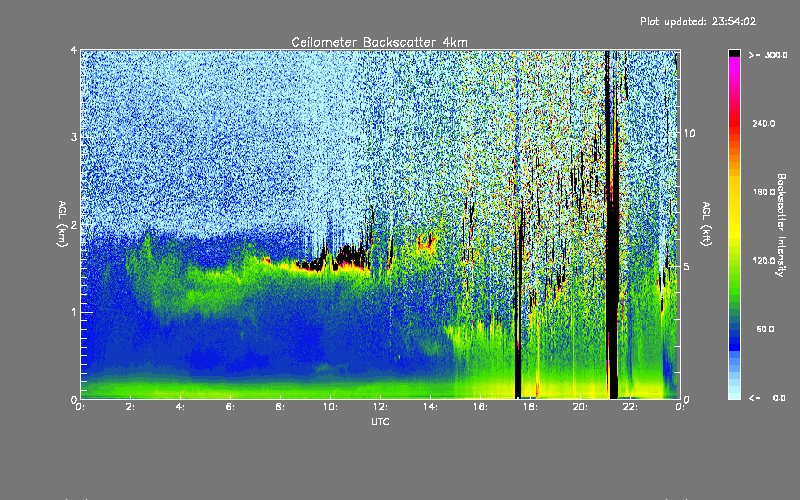
Task: Click the "4:" UTC tick label
Action: (181, 407)
